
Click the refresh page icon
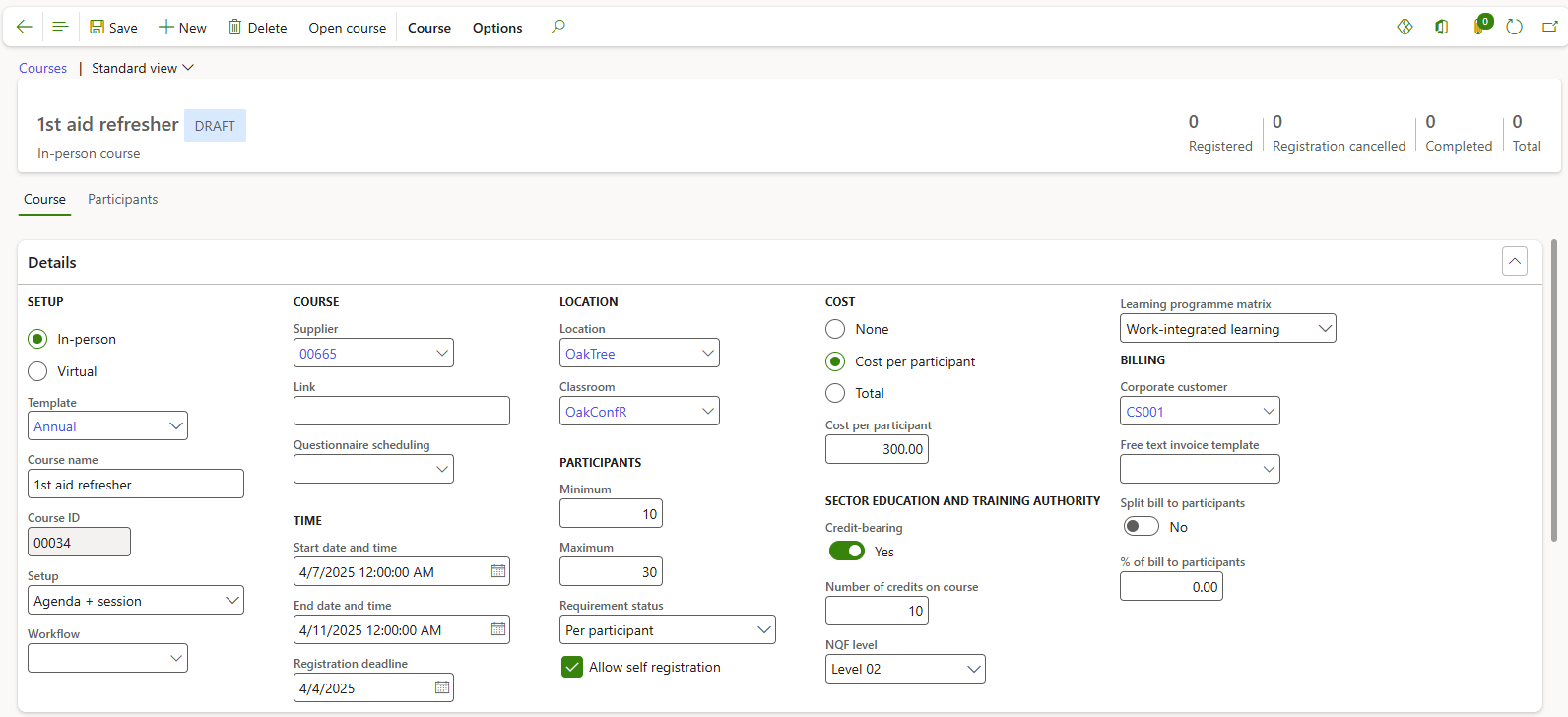point(1514,27)
